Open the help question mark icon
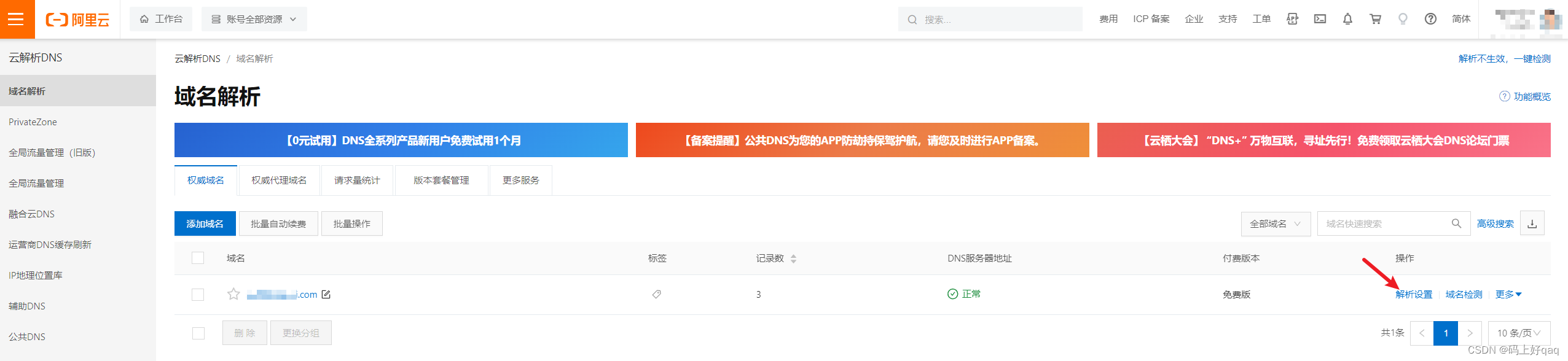This screenshot has height=361, width=1568. click(1430, 19)
